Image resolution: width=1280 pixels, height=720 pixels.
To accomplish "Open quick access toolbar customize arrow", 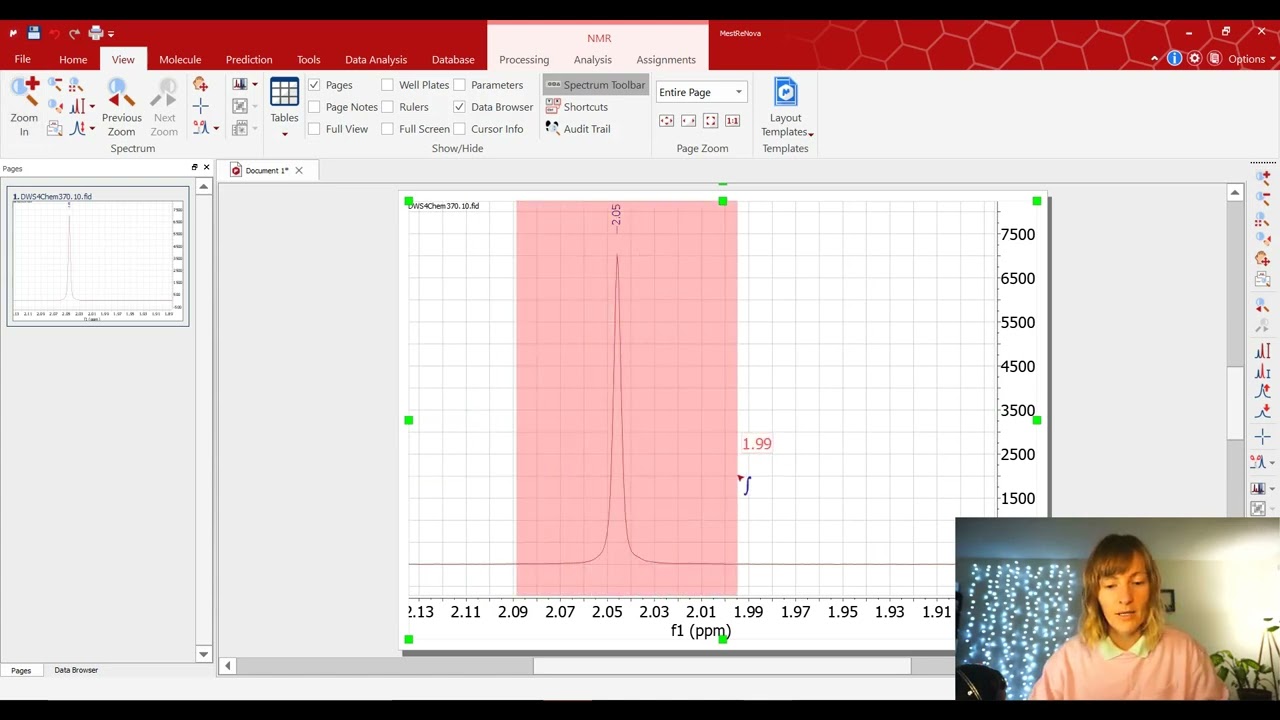I will coord(111,33).
